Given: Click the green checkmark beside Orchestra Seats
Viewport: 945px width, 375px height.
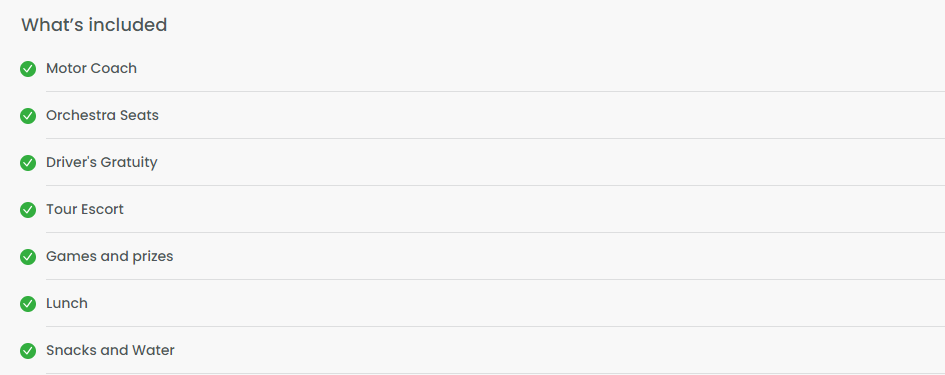Looking at the screenshot, I should (28, 116).
